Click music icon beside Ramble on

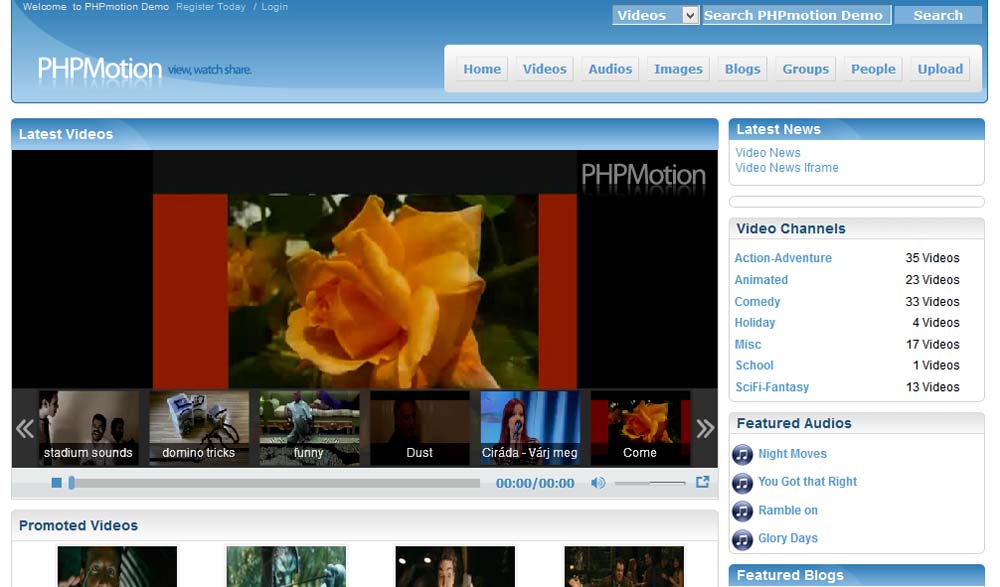[x=742, y=511]
